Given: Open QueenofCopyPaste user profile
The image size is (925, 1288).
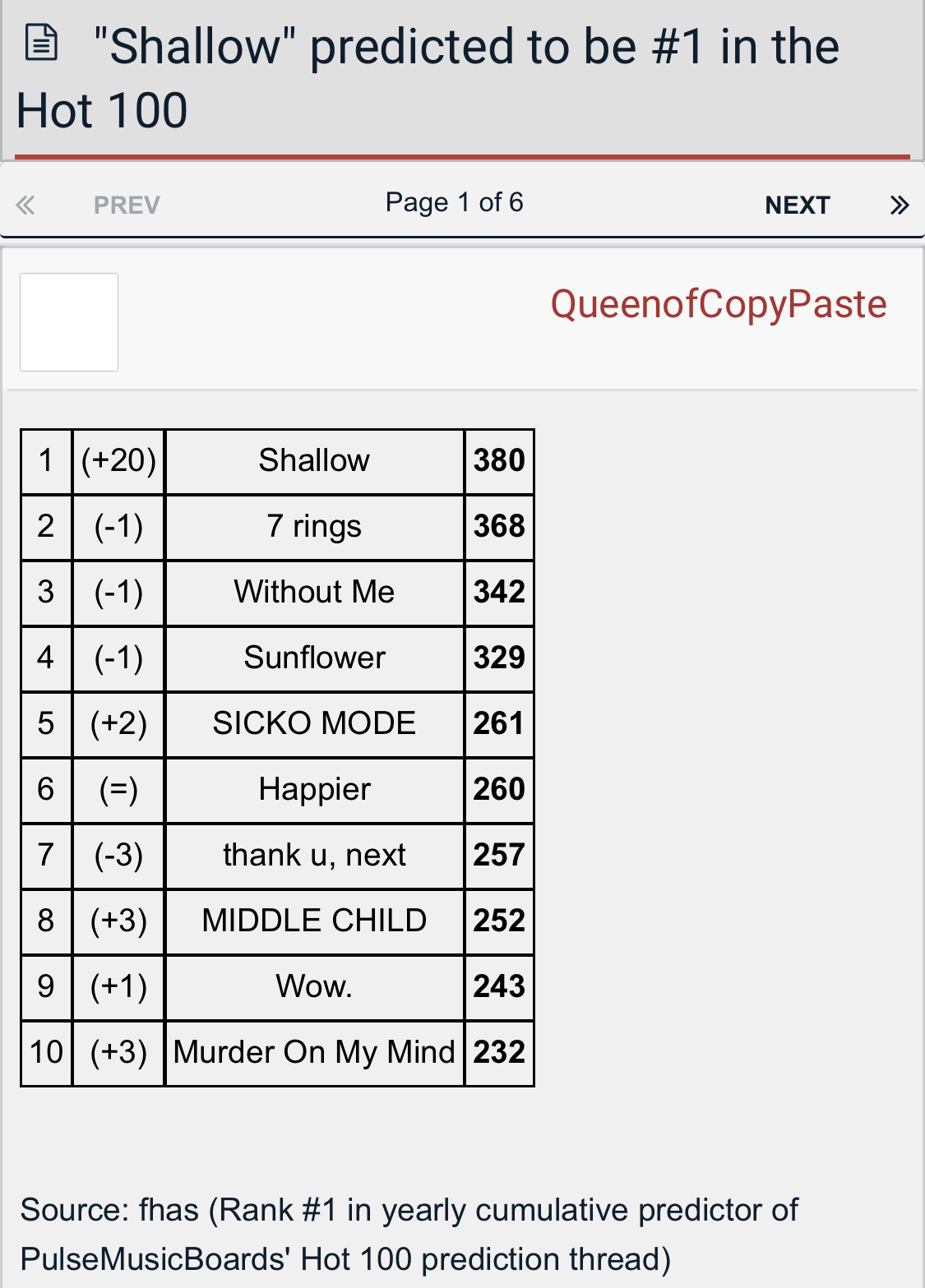Looking at the screenshot, I should [719, 304].
